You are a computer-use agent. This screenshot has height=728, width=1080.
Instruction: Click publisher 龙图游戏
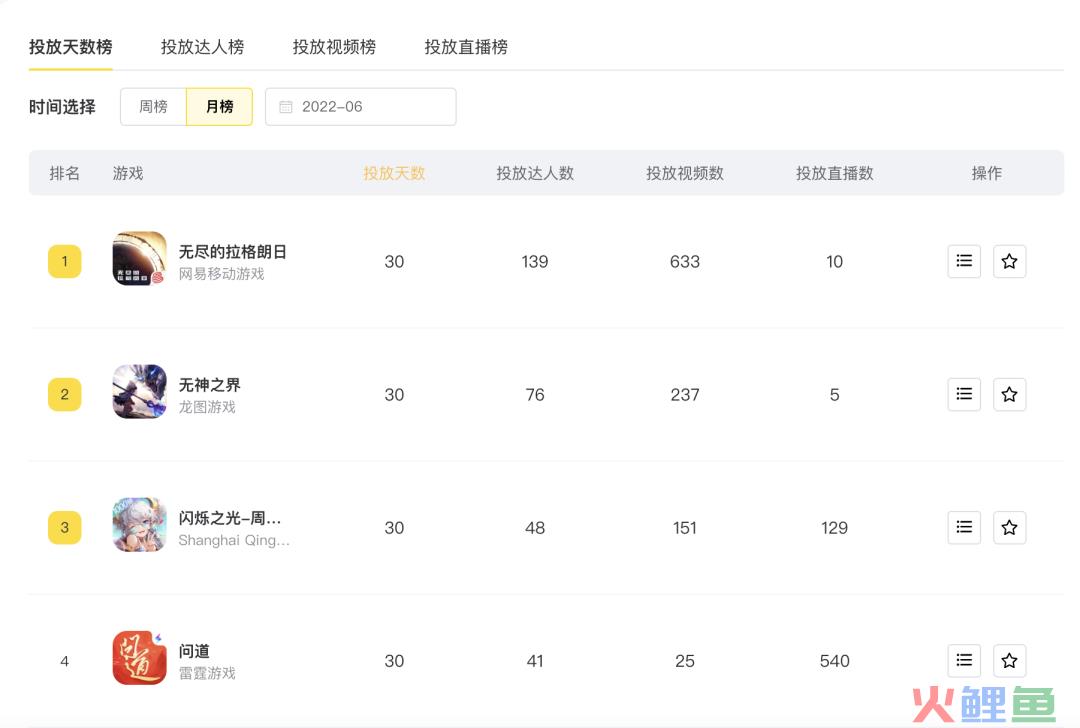[207, 407]
